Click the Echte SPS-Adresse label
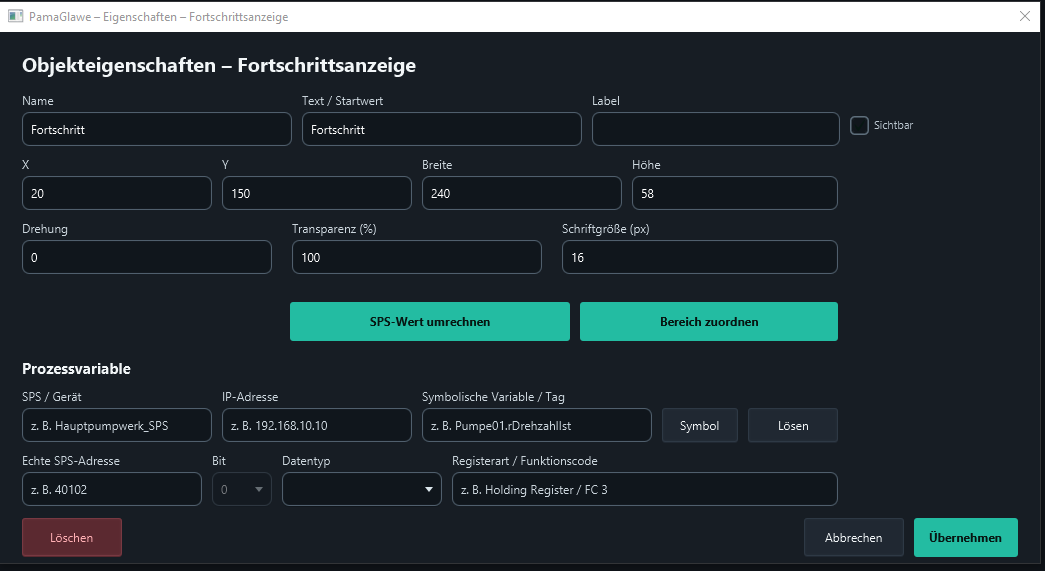Viewport: 1045px width, 571px height. tap(71, 461)
